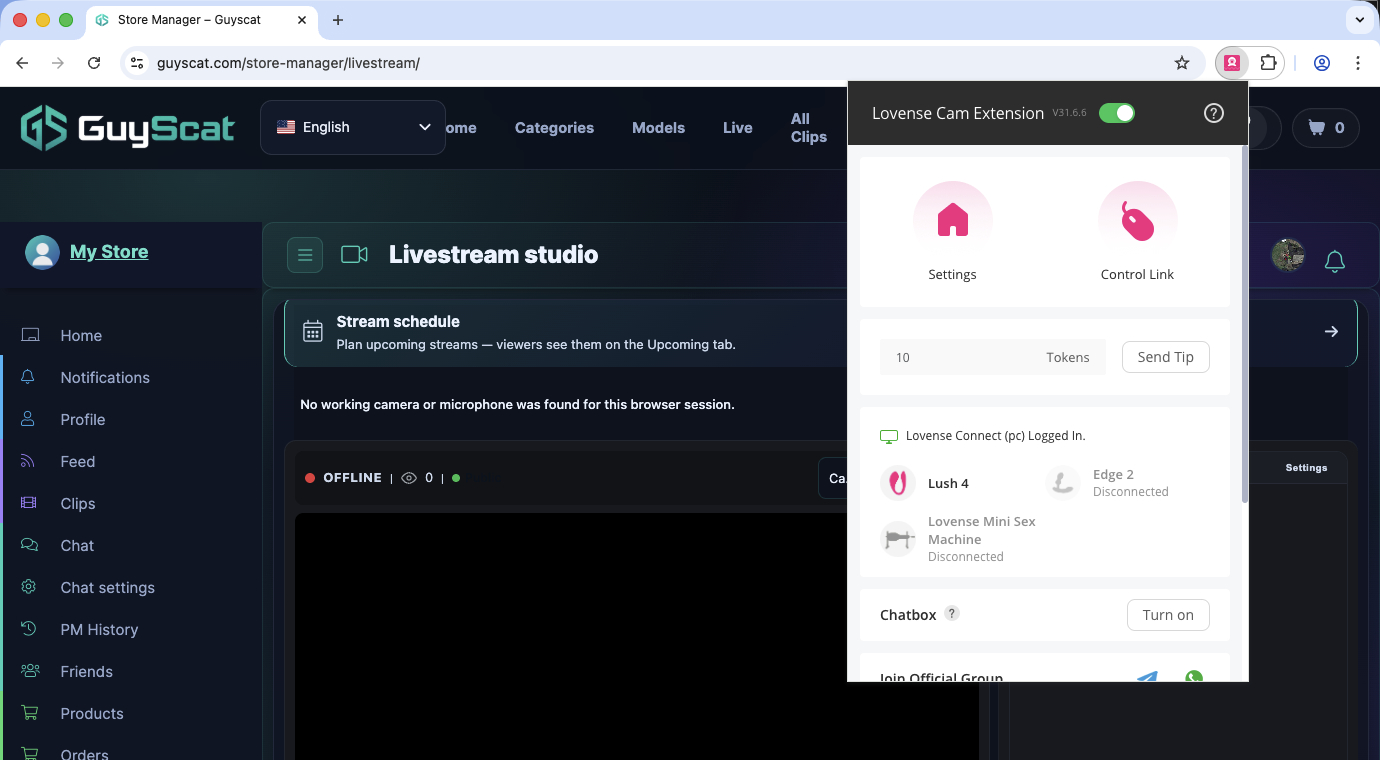1380x760 pixels.
Task: Open Feed in sidebar
Action: (x=78, y=462)
